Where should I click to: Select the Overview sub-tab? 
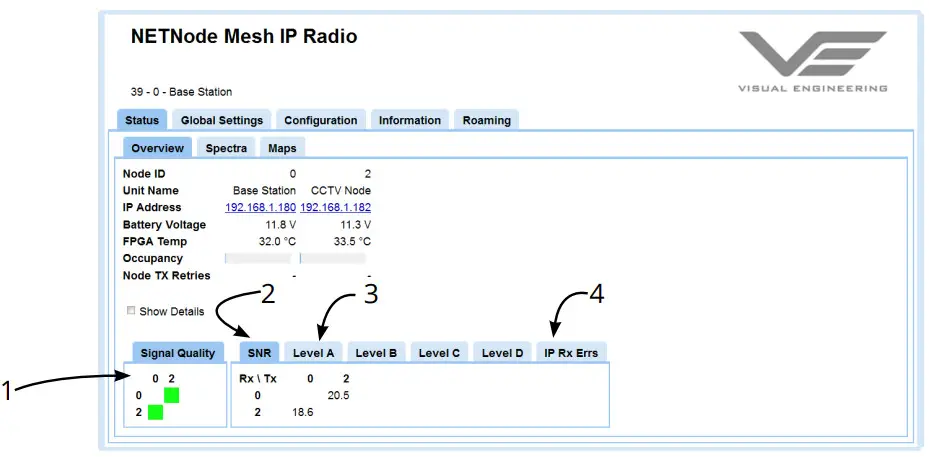click(158, 148)
